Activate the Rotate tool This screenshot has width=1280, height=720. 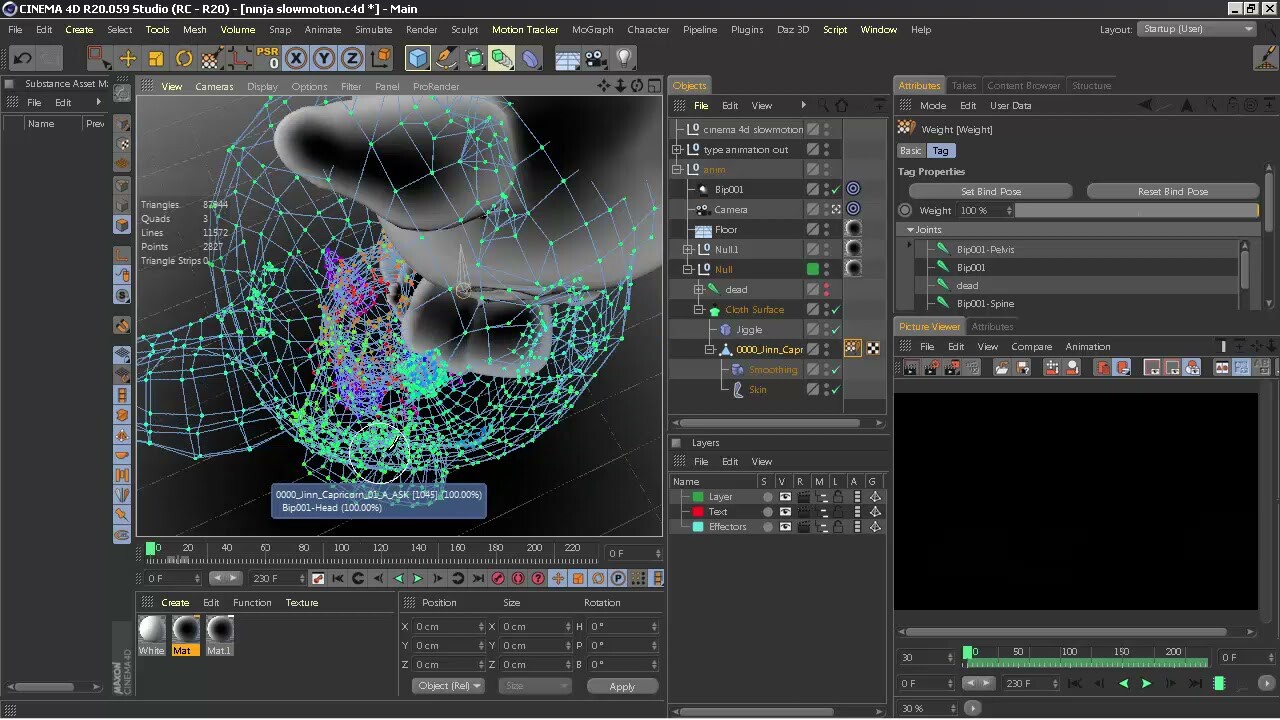coord(184,58)
